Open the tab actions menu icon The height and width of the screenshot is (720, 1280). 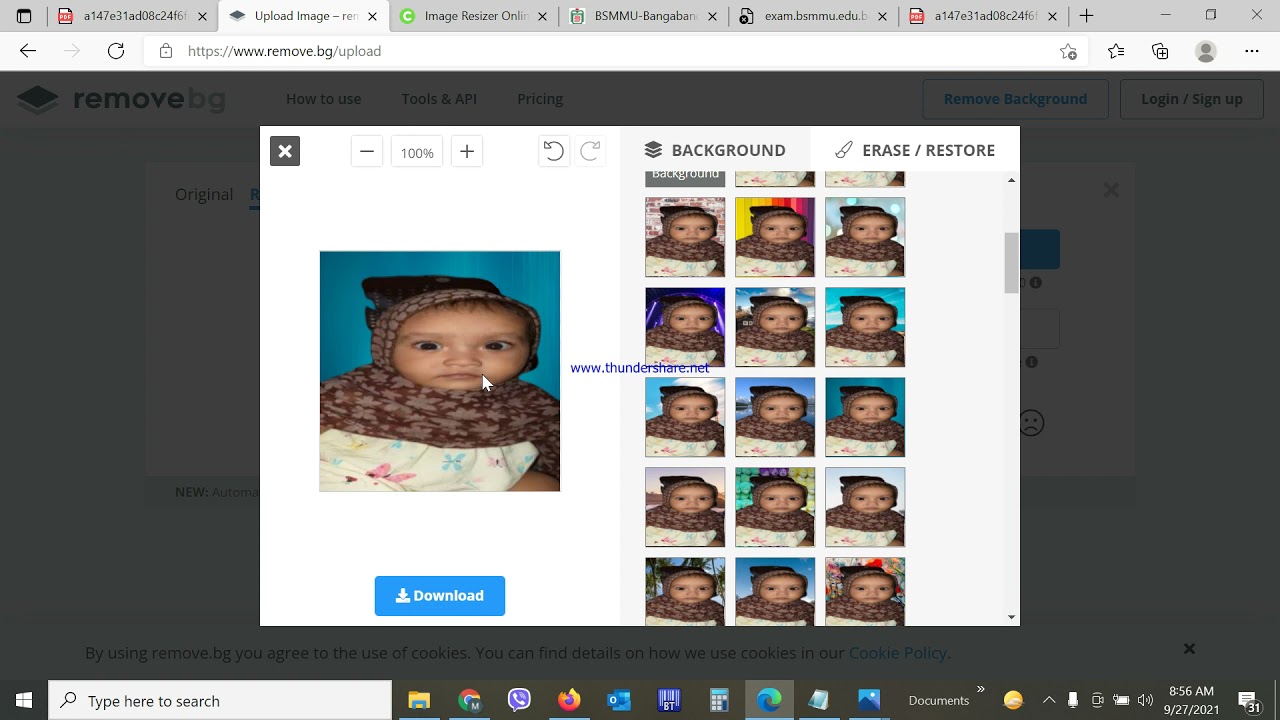click(24, 16)
